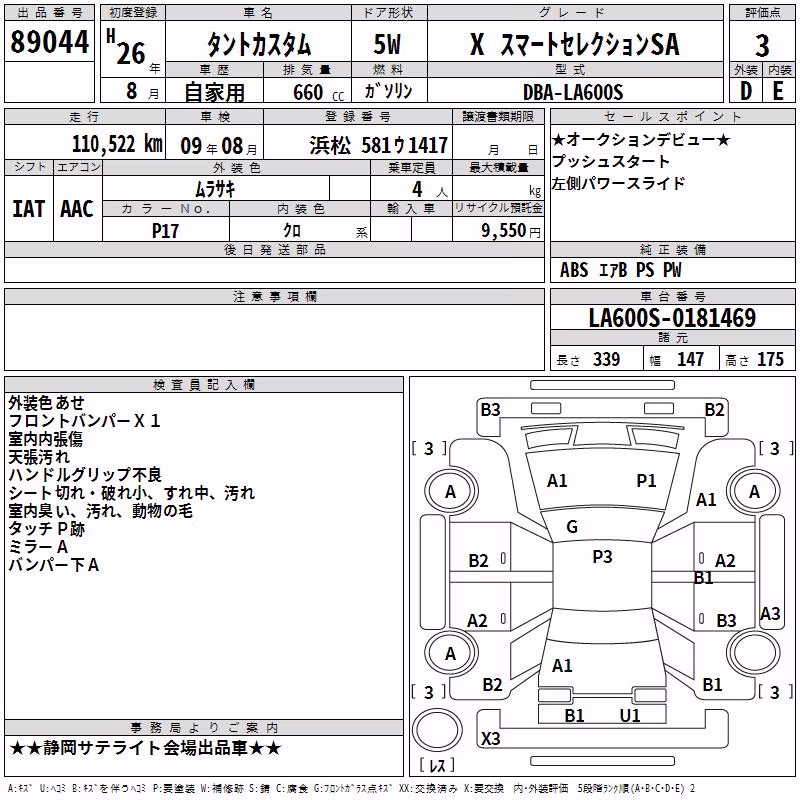Click the shift type IAT
The width and height of the screenshot is (800, 800).
click(29, 209)
